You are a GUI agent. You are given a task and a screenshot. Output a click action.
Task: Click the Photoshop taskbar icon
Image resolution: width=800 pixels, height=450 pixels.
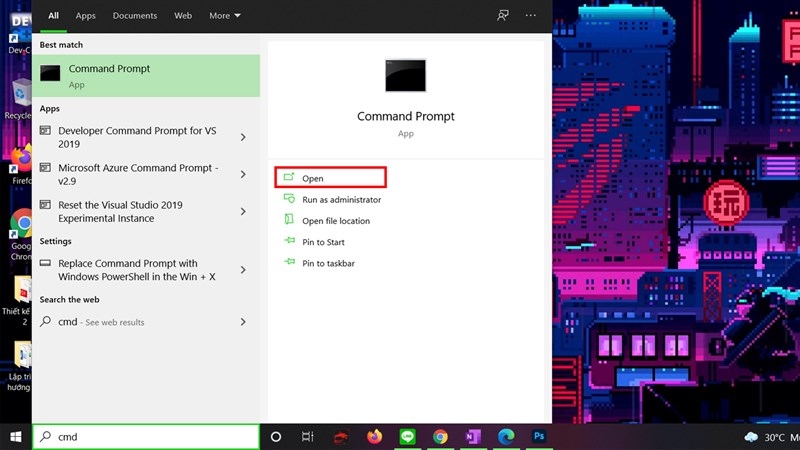[538, 437]
